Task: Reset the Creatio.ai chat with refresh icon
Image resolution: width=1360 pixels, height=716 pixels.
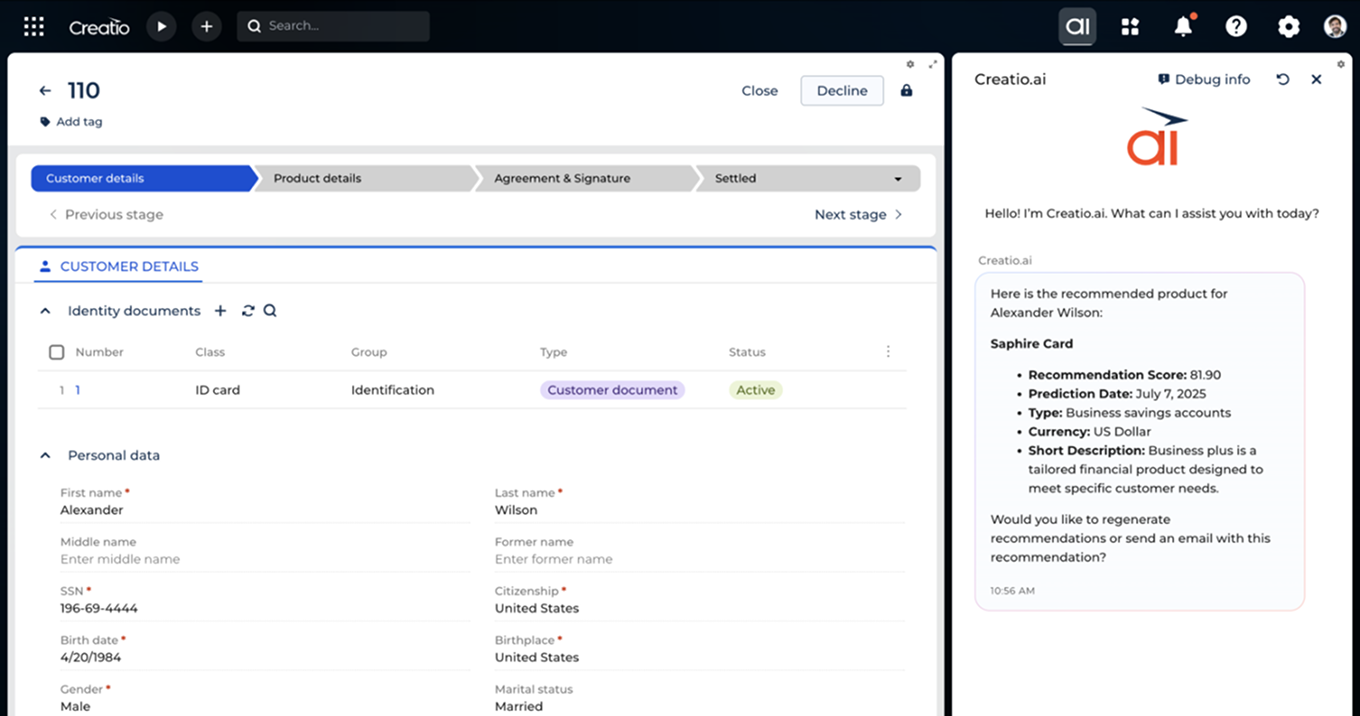Action: (x=1283, y=79)
